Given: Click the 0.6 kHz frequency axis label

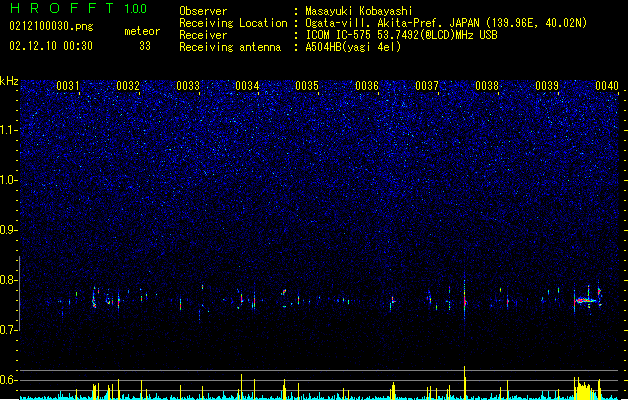Looking at the screenshot, I should (x=9, y=380).
